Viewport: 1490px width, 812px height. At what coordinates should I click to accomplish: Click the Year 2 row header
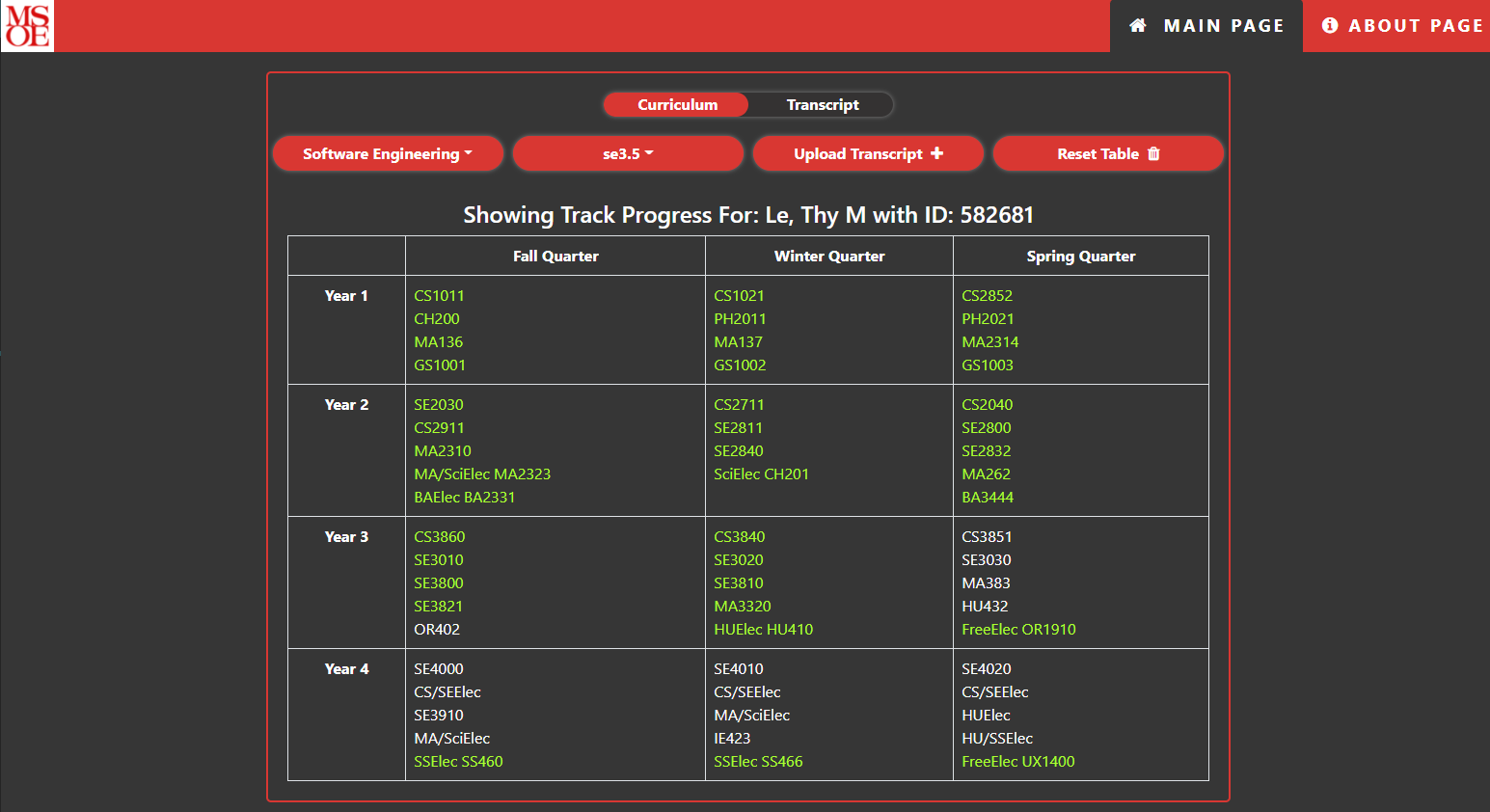(x=346, y=405)
